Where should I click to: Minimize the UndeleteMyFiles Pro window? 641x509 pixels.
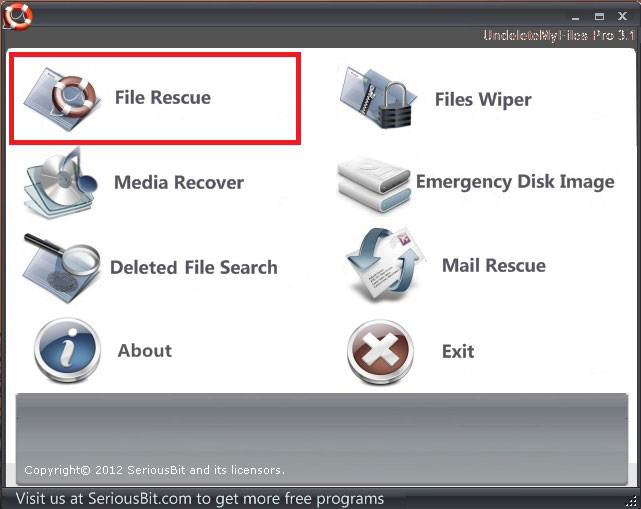[576, 17]
